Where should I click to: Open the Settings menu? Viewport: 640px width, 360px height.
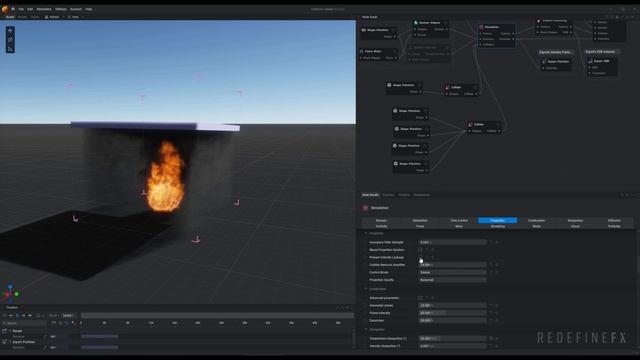point(61,9)
